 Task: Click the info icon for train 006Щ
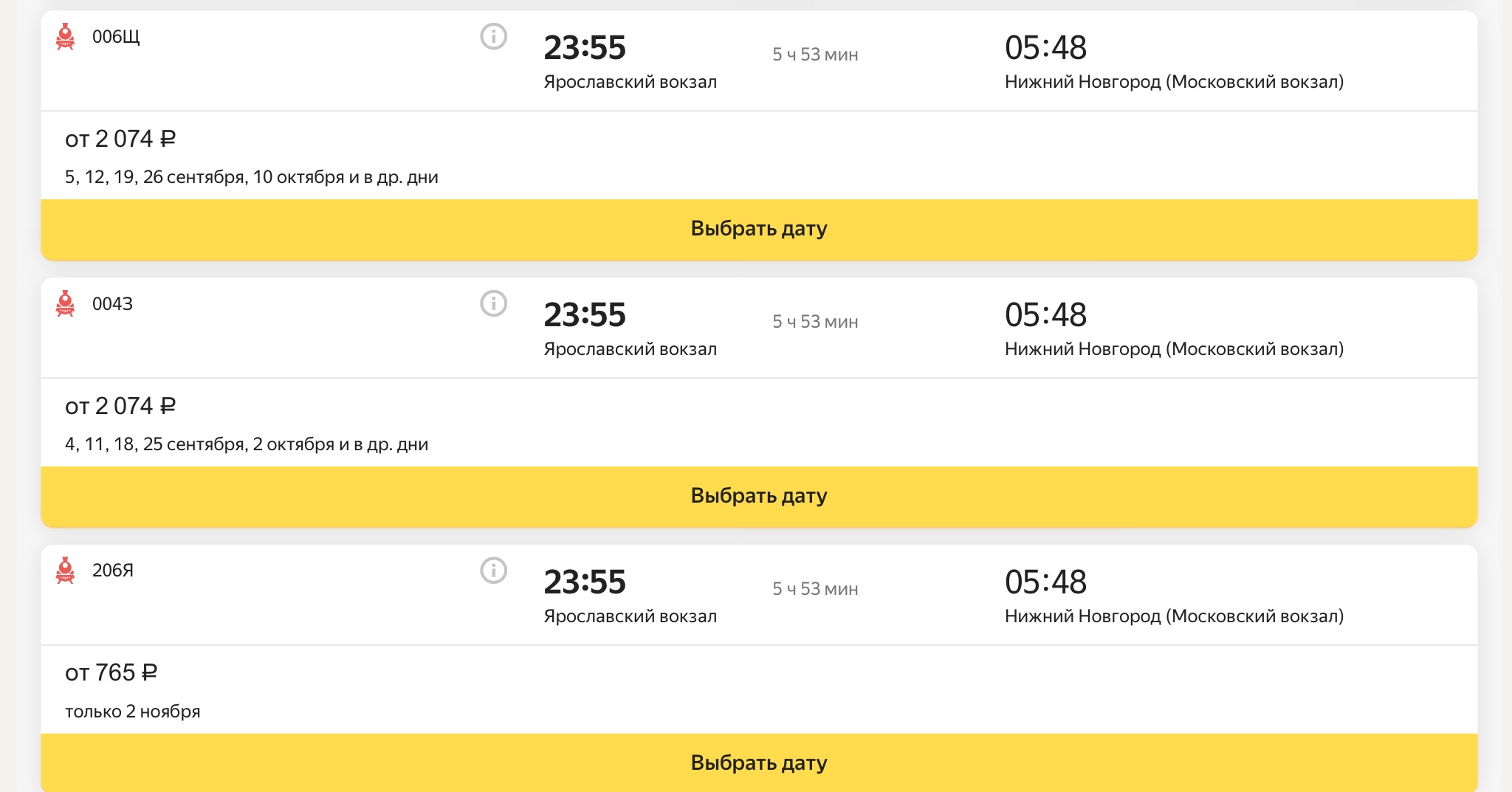493,36
